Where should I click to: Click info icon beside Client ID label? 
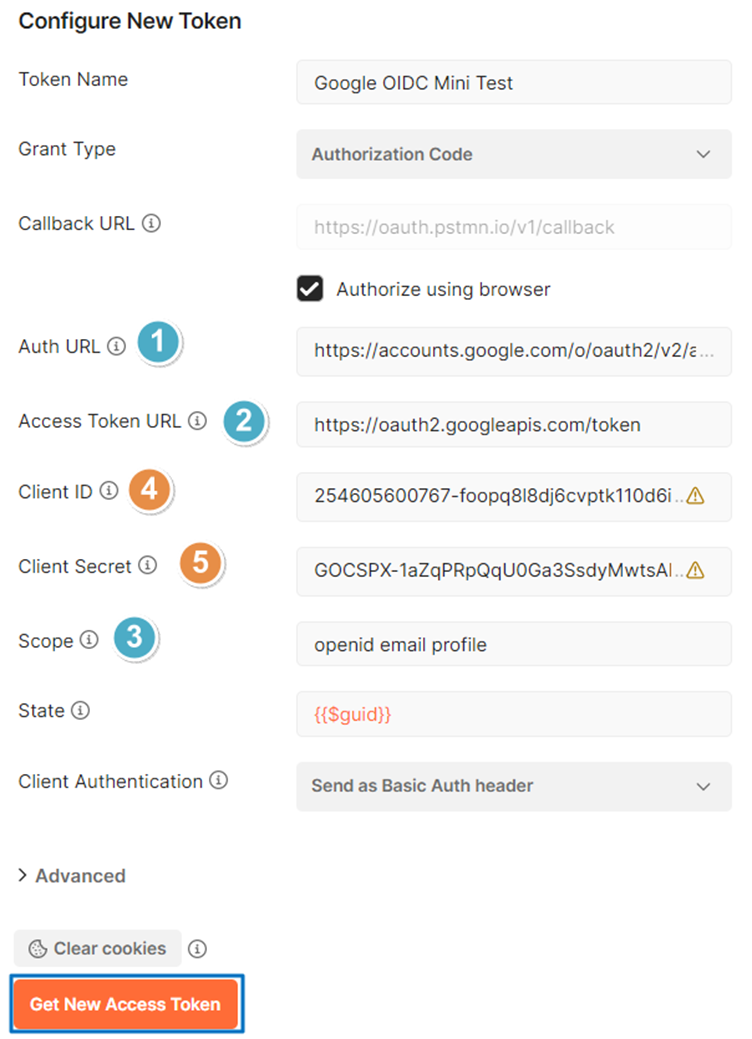click(x=109, y=491)
